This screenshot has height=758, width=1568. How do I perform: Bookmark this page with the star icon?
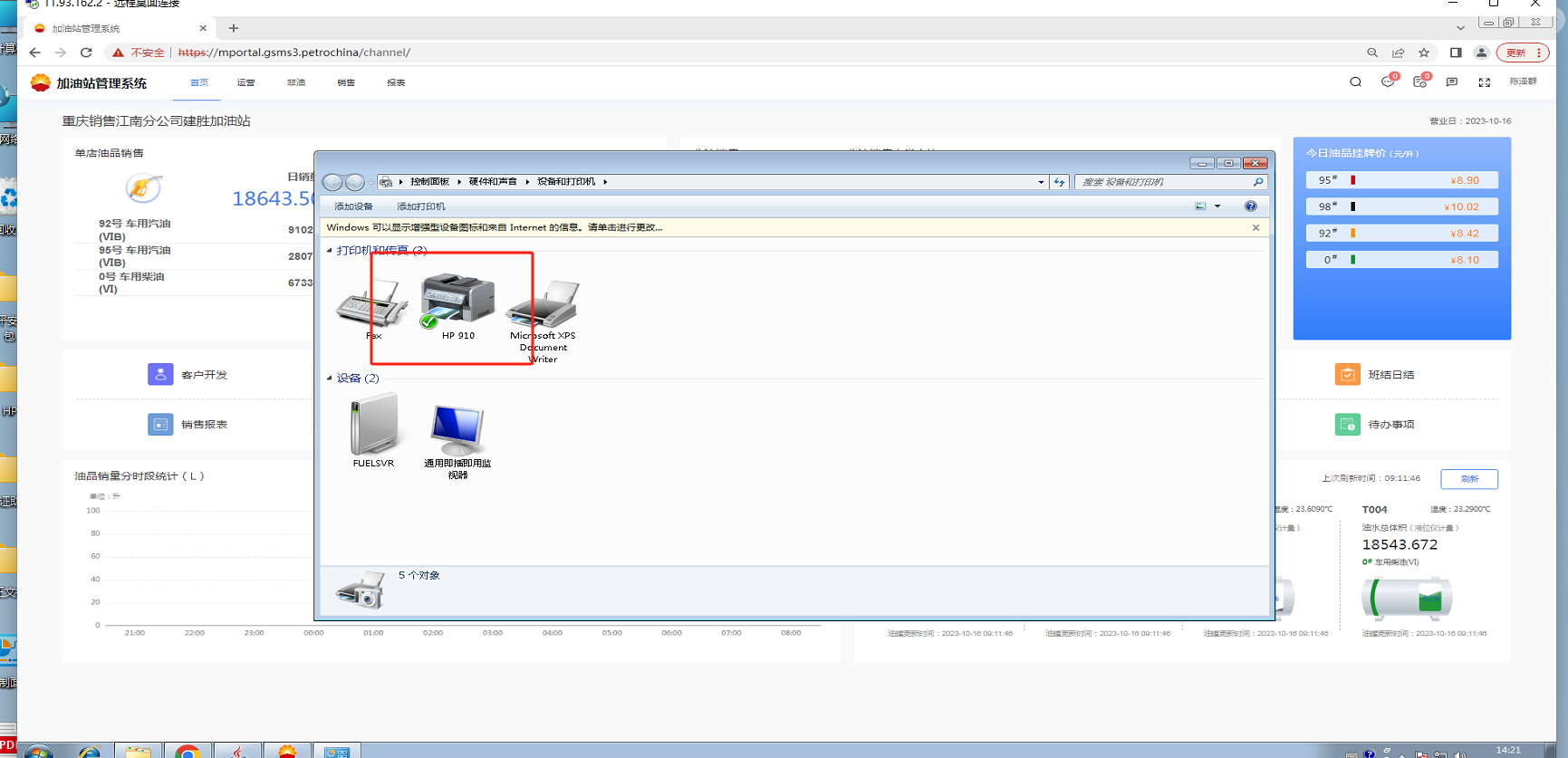pyautogui.click(x=1424, y=53)
